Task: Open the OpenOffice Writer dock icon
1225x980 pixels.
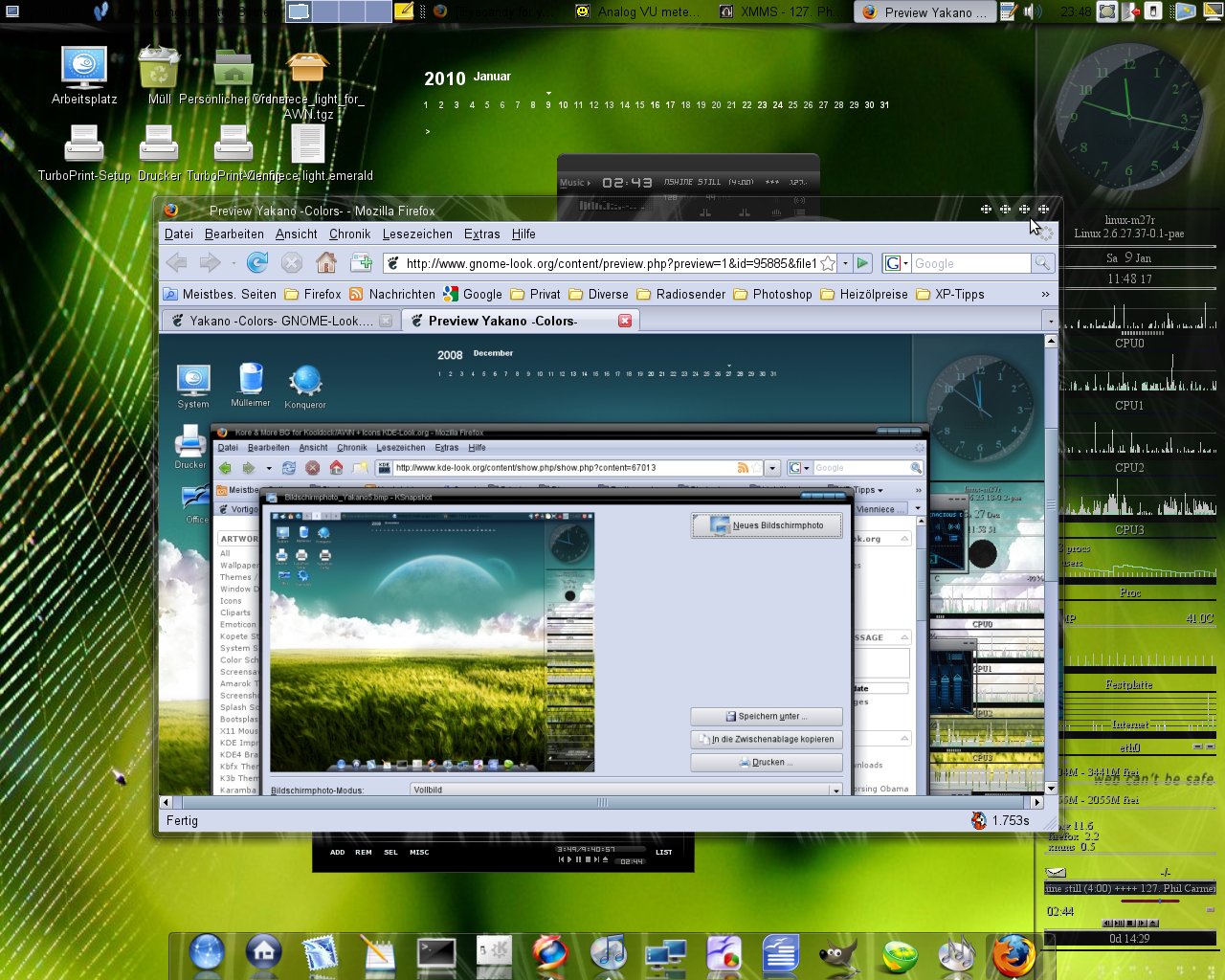Action: pos(781,954)
